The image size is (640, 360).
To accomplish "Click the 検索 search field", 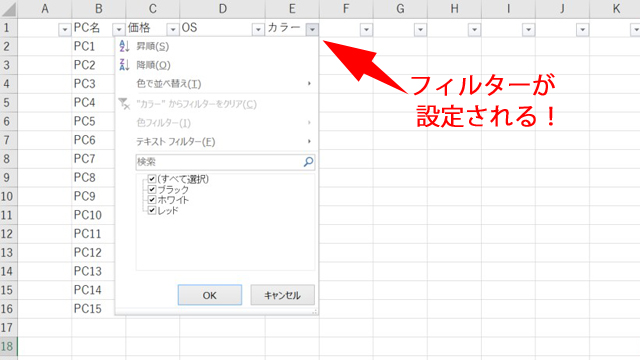I will (x=225, y=162).
